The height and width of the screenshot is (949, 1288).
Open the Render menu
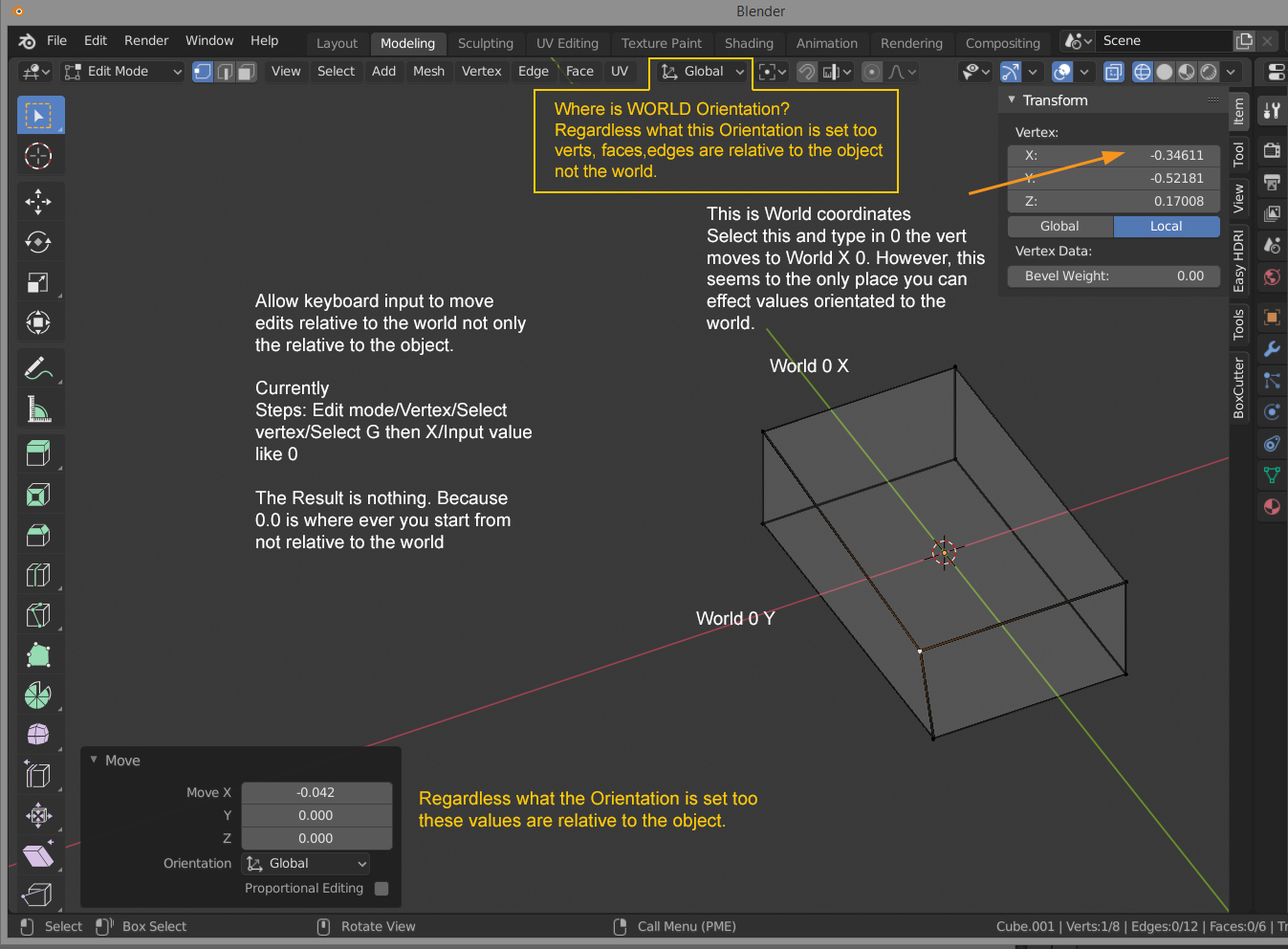(x=146, y=40)
